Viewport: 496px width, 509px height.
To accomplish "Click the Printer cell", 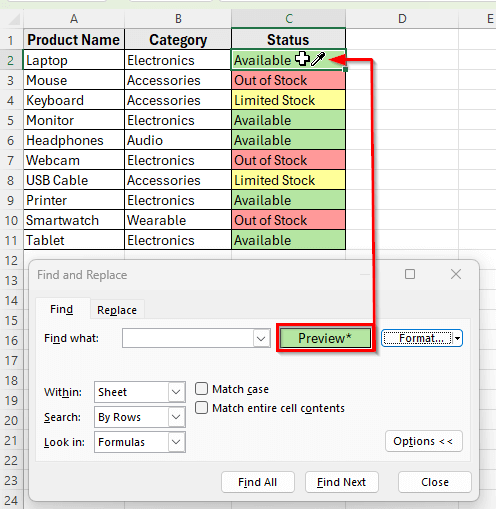I will click(74, 200).
